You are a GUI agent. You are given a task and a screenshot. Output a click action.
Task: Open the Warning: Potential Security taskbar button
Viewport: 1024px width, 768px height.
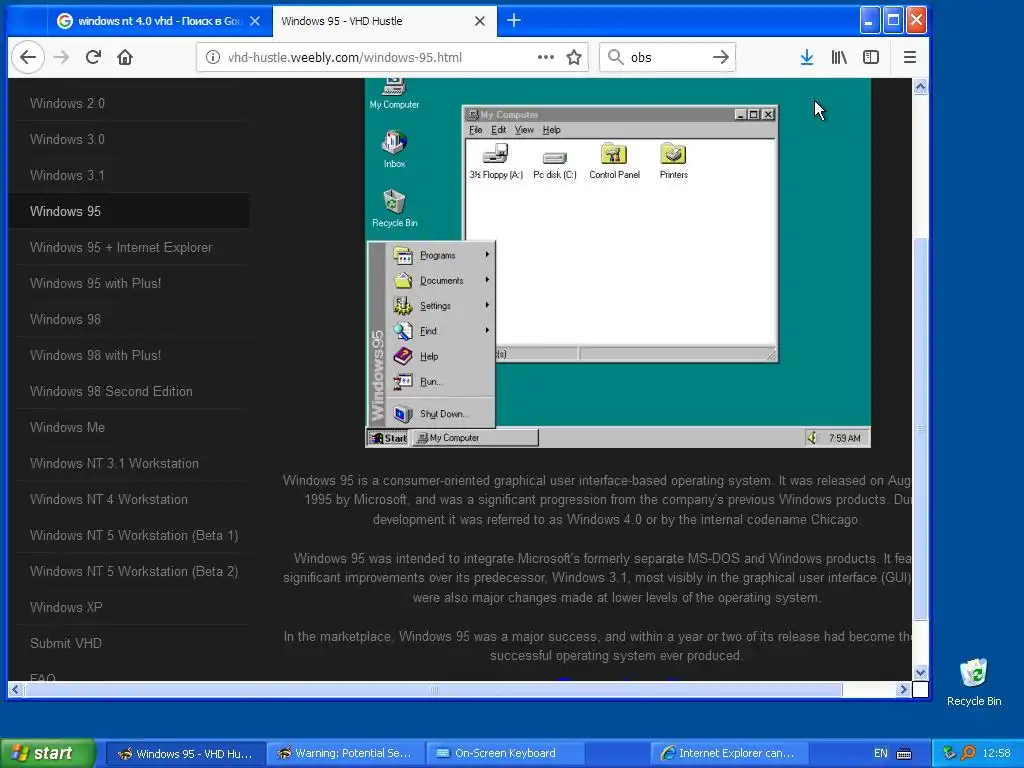click(345, 753)
